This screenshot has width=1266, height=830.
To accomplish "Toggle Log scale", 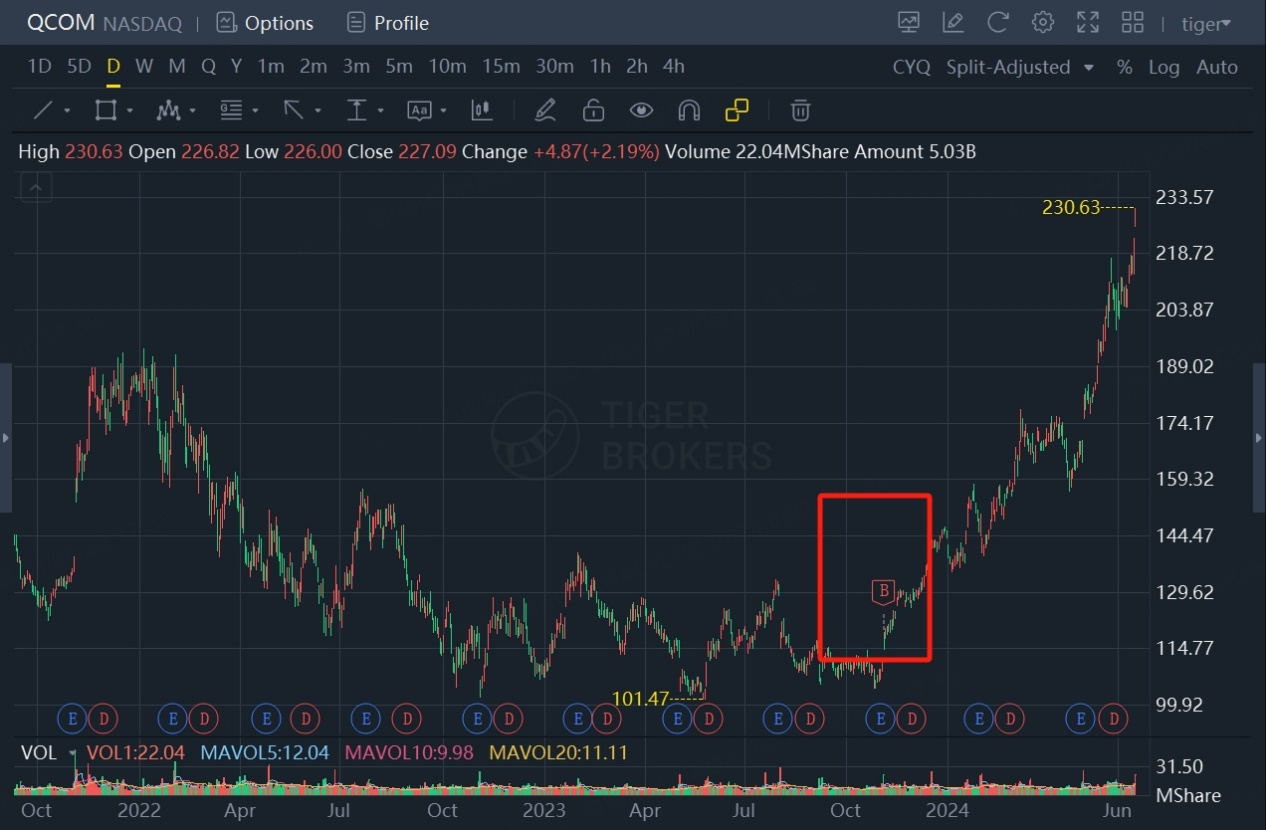I will pos(1164,67).
